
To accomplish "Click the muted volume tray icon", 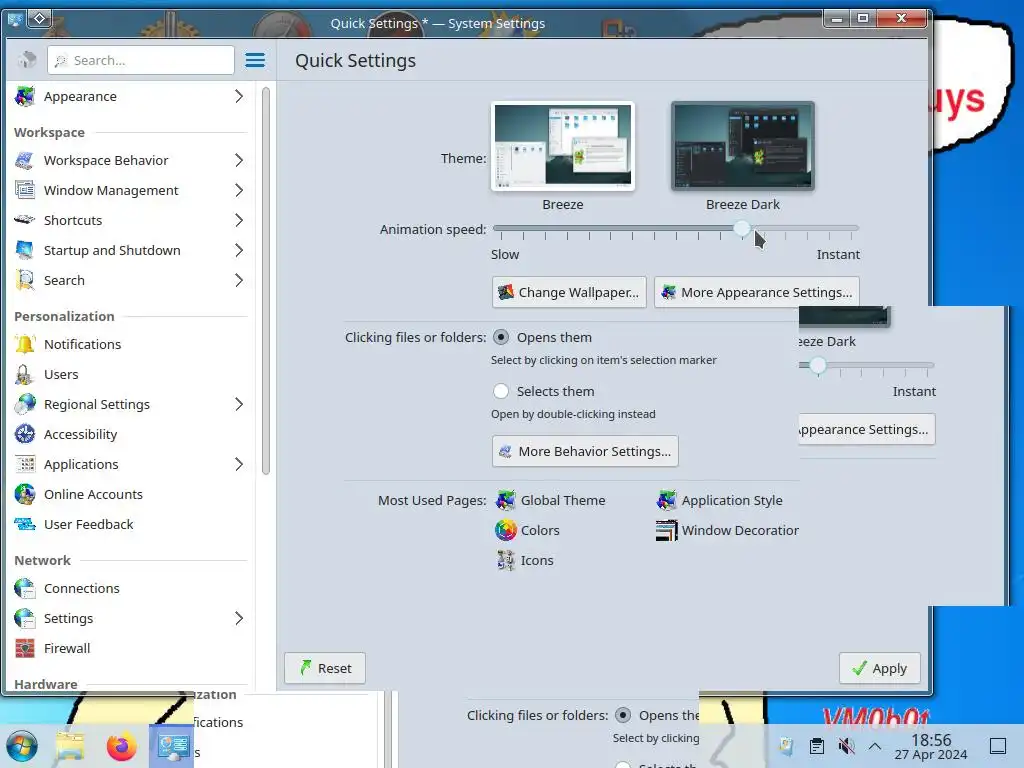I will (846, 746).
